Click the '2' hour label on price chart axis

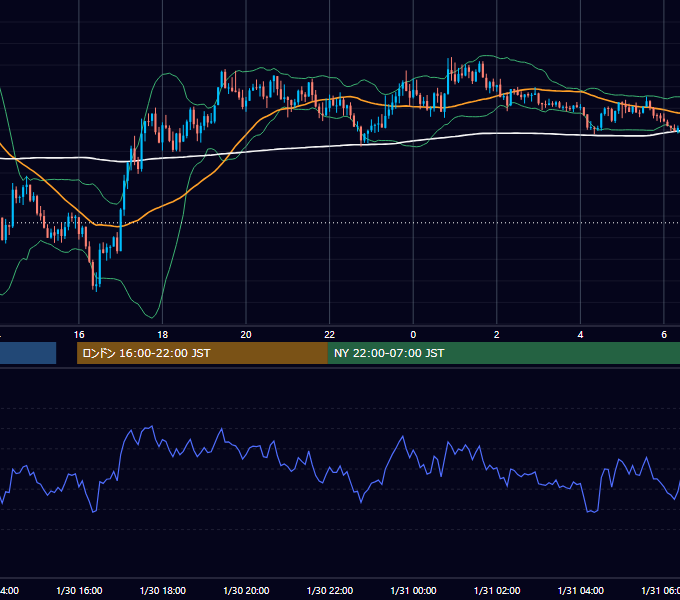(497, 335)
